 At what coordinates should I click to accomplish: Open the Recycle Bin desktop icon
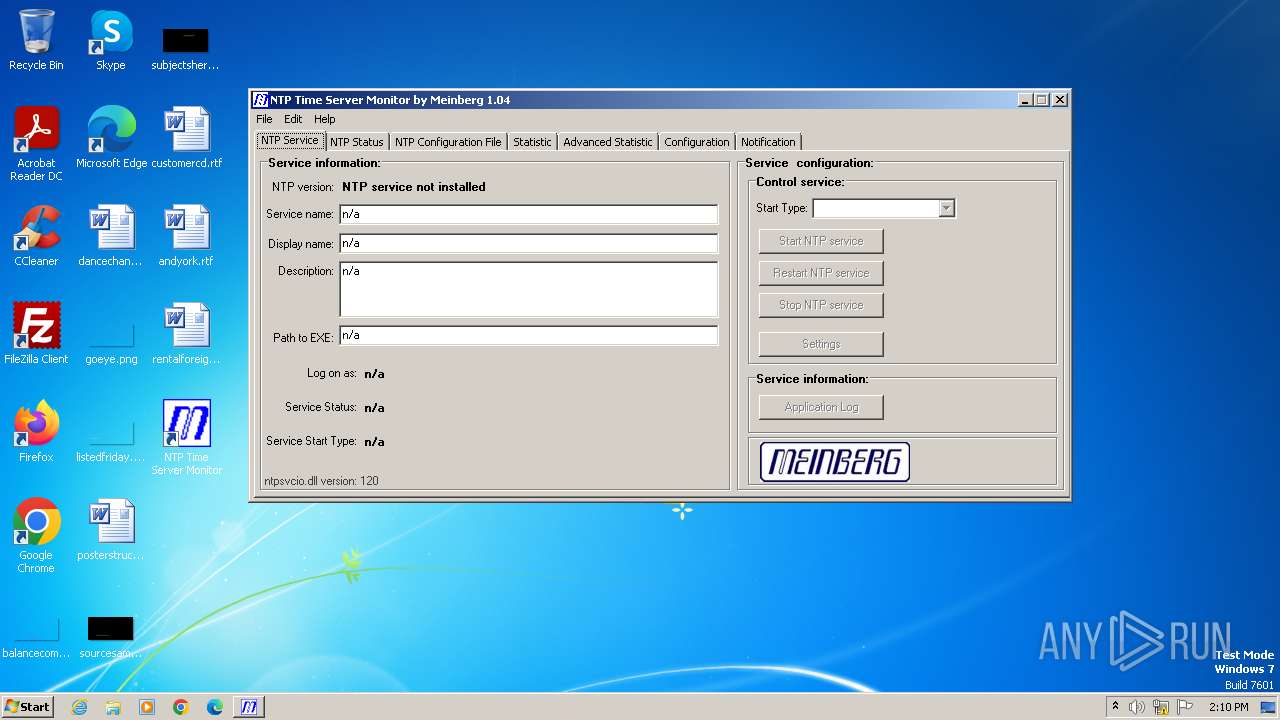pyautogui.click(x=36, y=40)
